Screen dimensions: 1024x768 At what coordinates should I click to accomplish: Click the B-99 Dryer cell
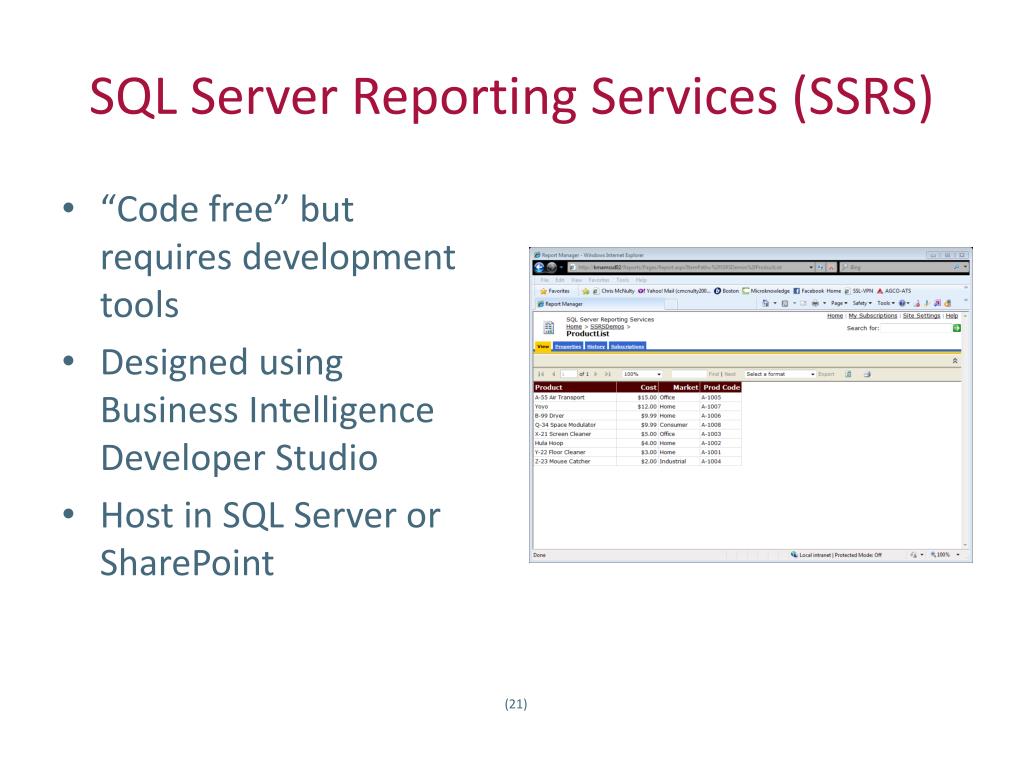[575, 415]
